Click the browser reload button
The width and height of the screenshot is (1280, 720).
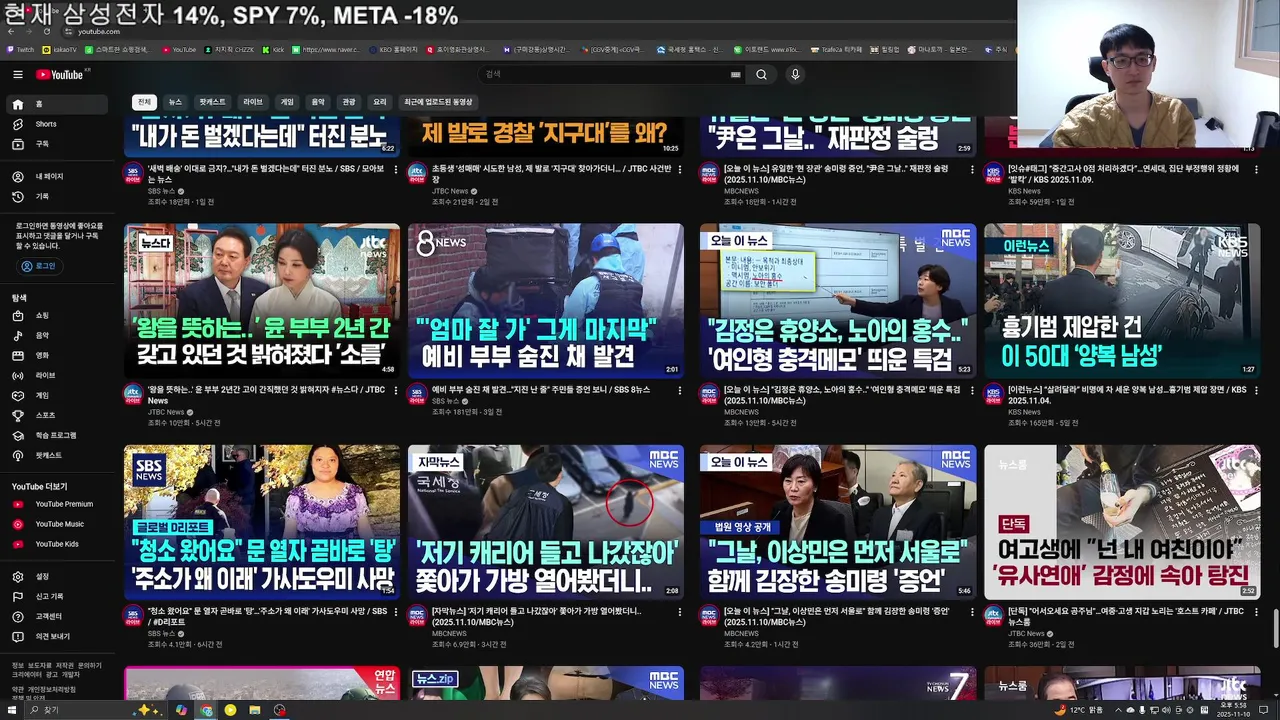coord(46,32)
